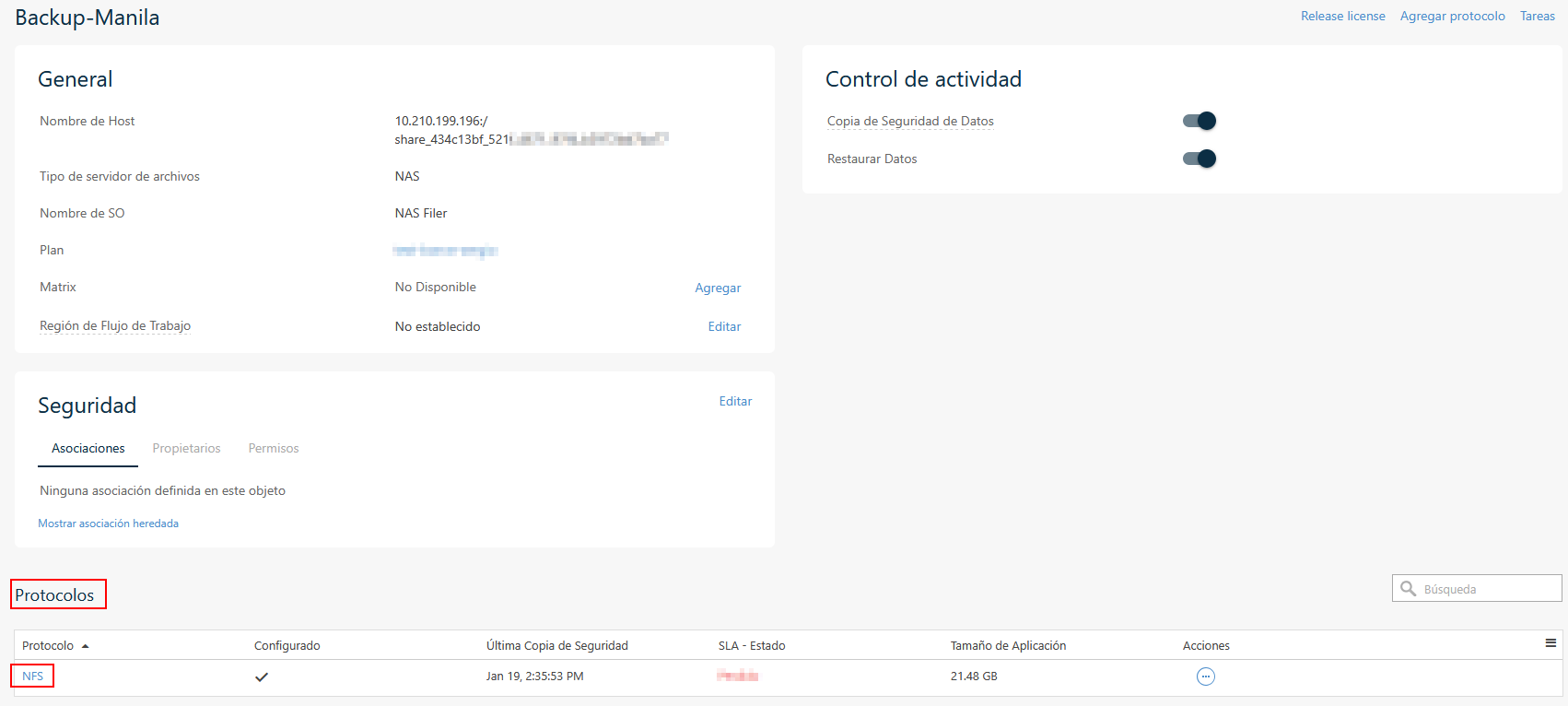Open the table column settings hamburger icon

[x=1550, y=643]
